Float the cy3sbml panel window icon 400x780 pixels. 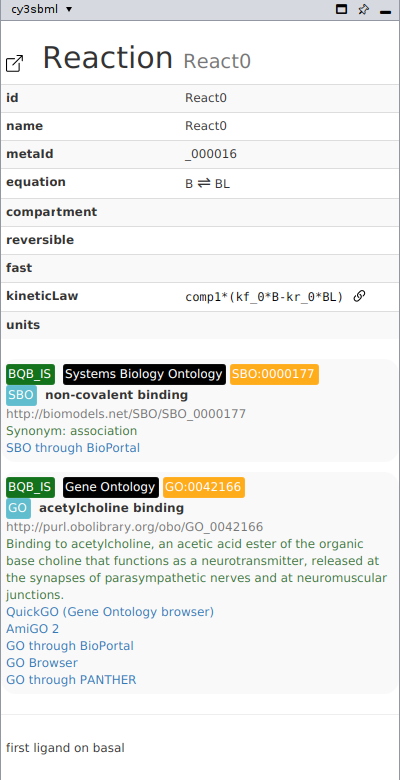(x=341, y=9)
